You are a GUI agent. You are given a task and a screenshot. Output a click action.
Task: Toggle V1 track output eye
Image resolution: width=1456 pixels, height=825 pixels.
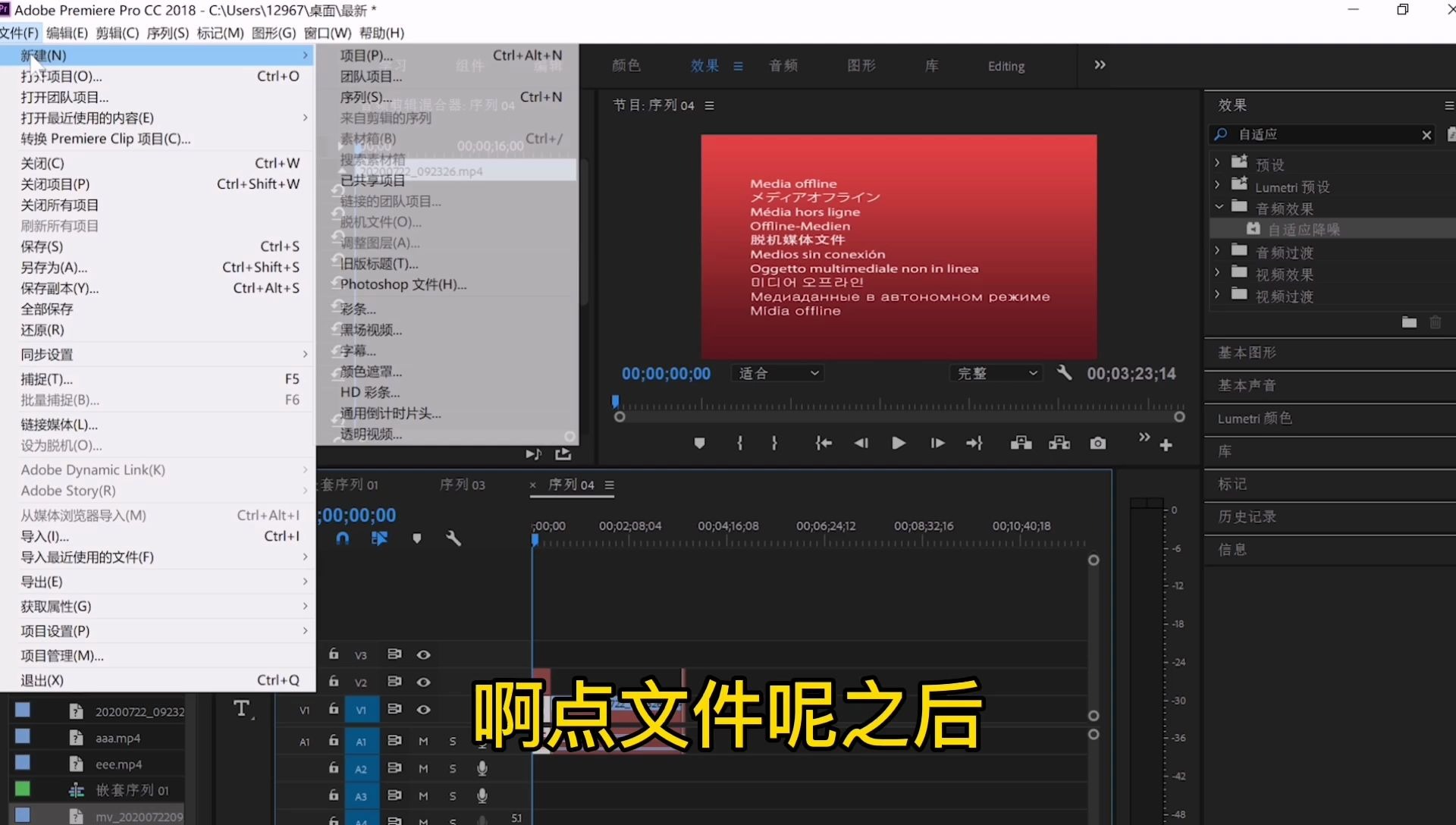(x=423, y=710)
